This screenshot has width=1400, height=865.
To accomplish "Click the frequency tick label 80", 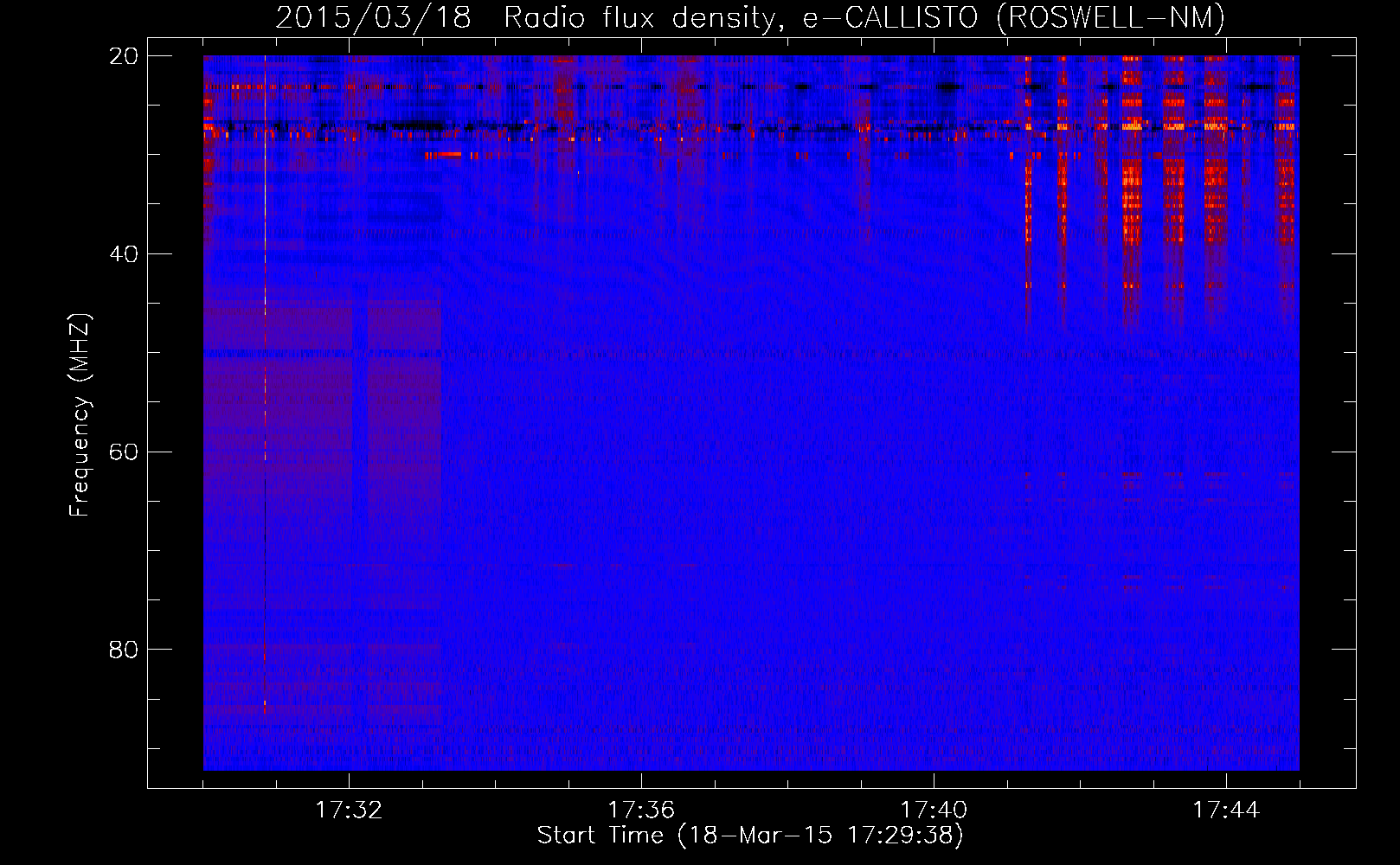I will pyautogui.click(x=123, y=650).
